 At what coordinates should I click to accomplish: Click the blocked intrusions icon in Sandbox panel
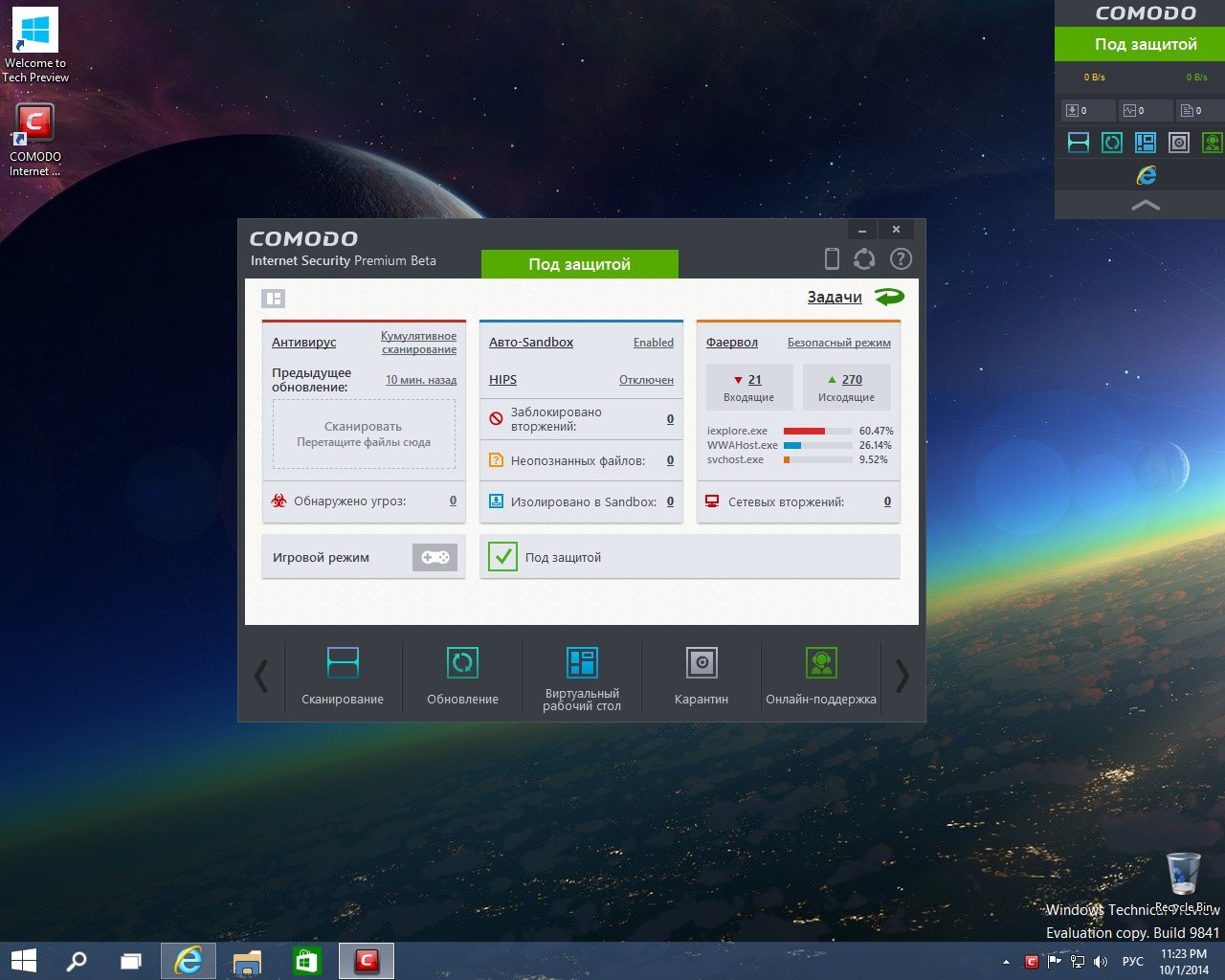tap(496, 419)
